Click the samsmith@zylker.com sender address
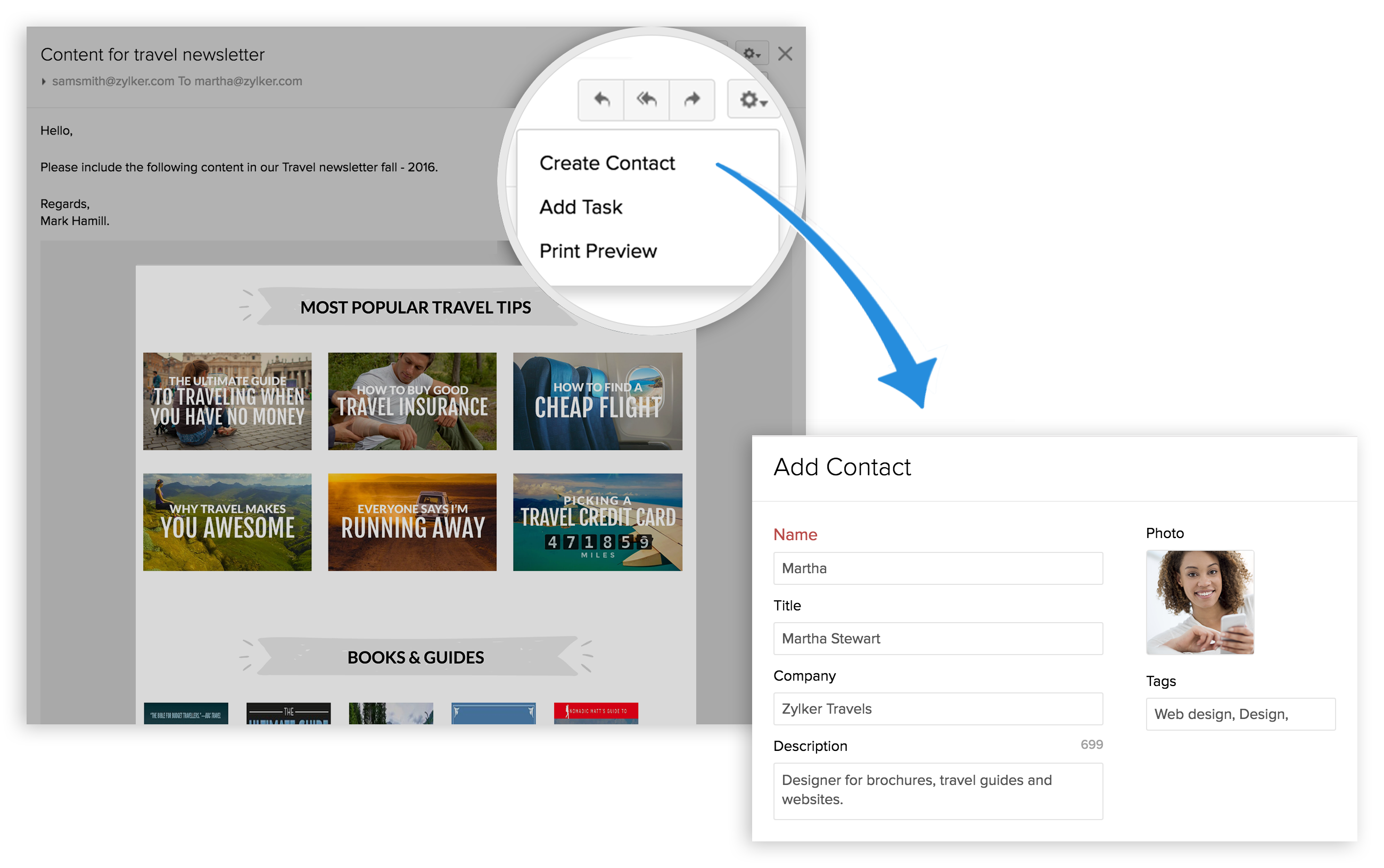1384x868 pixels. pos(113,81)
